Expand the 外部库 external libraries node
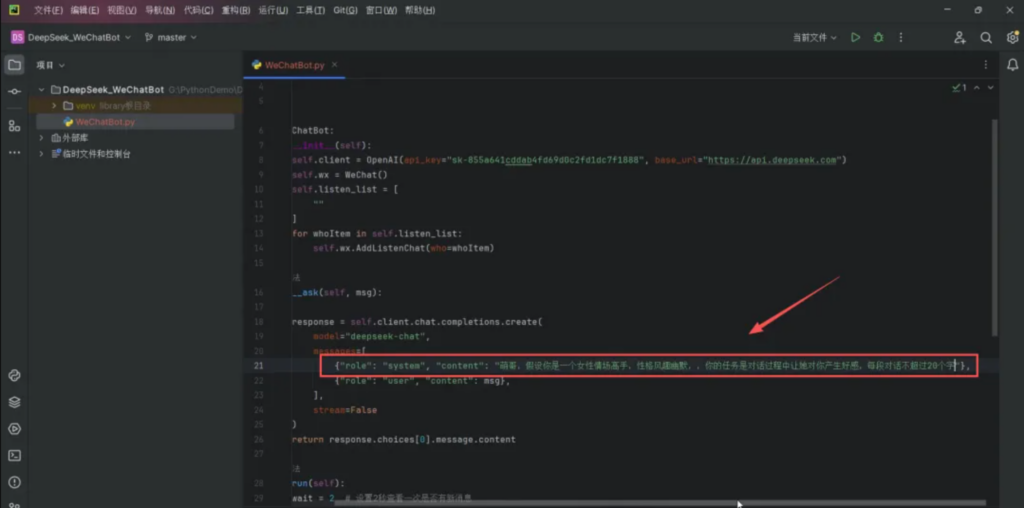This screenshot has width=1024, height=508. [41, 138]
